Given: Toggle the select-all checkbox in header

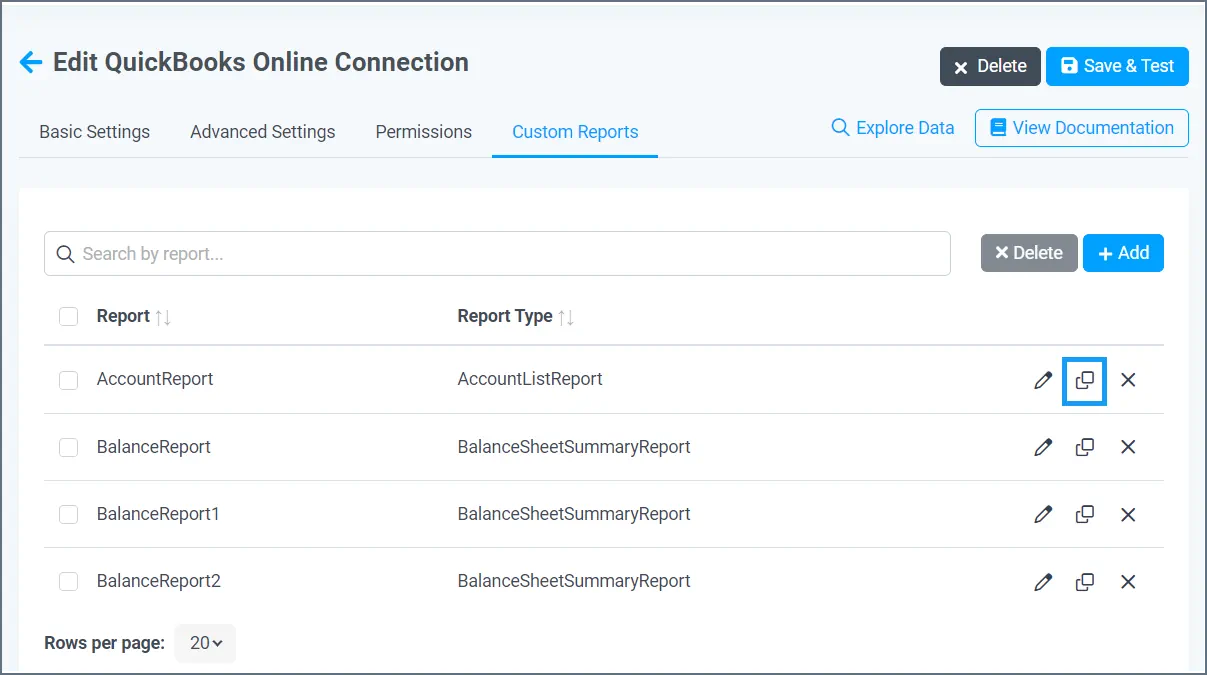Looking at the screenshot, I should click(69, 316).
